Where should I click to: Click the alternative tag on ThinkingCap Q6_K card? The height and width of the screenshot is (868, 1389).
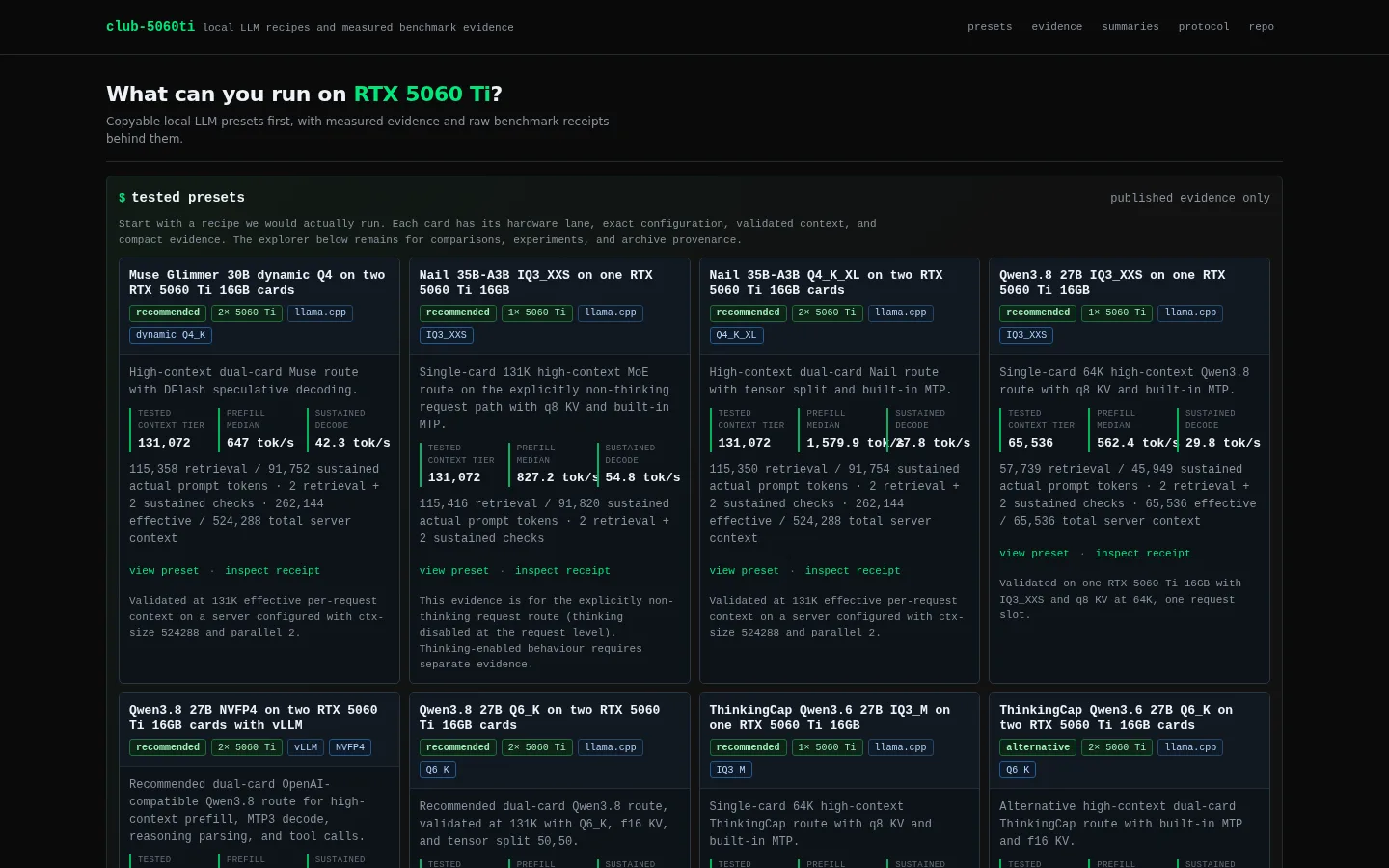coord(1038,747)
